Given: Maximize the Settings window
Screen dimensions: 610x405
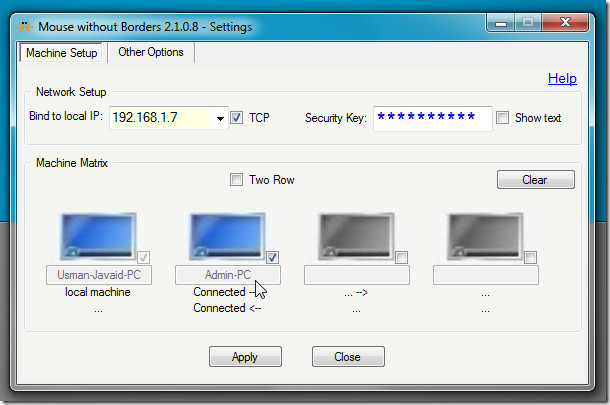Looking at the screenshot, I should 528,23.
